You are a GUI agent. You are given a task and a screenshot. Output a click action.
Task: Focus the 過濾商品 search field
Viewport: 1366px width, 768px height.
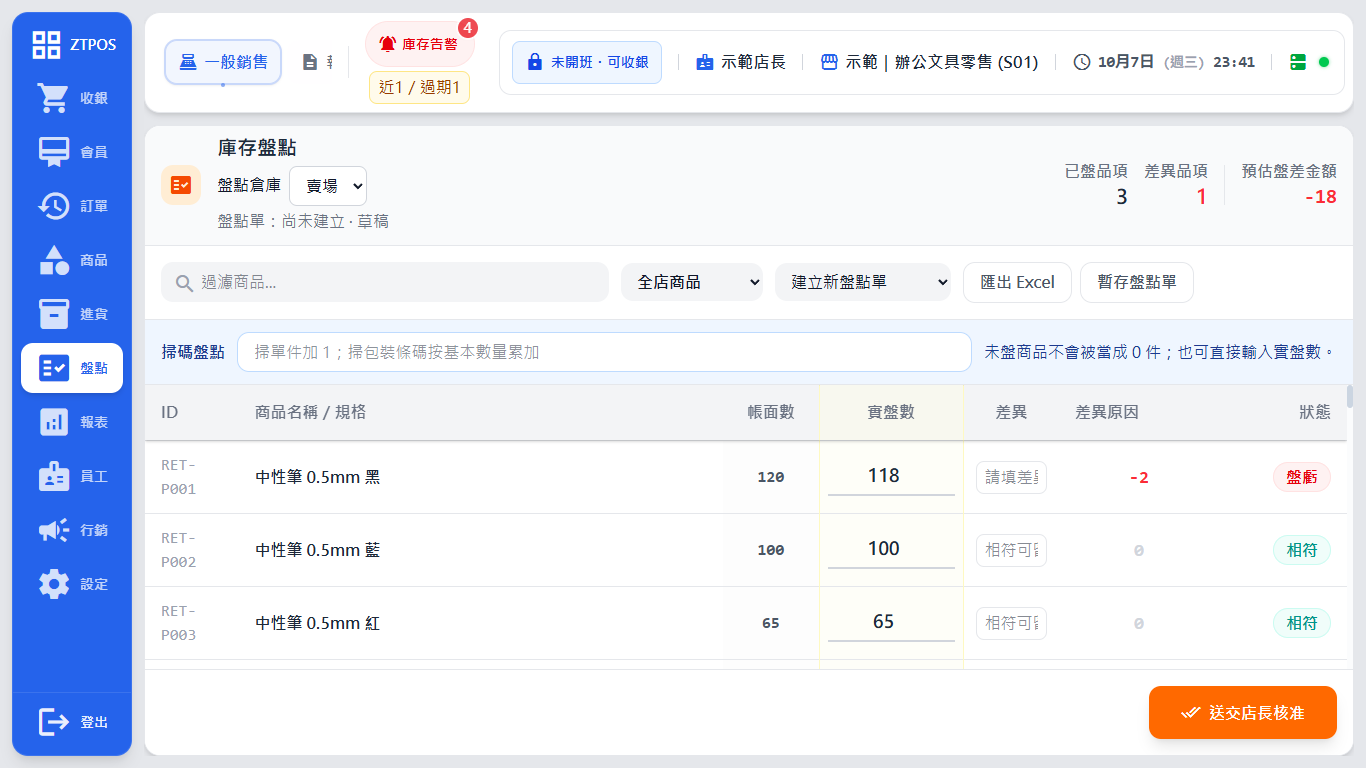pyautogui.click(x=385, y=282)
